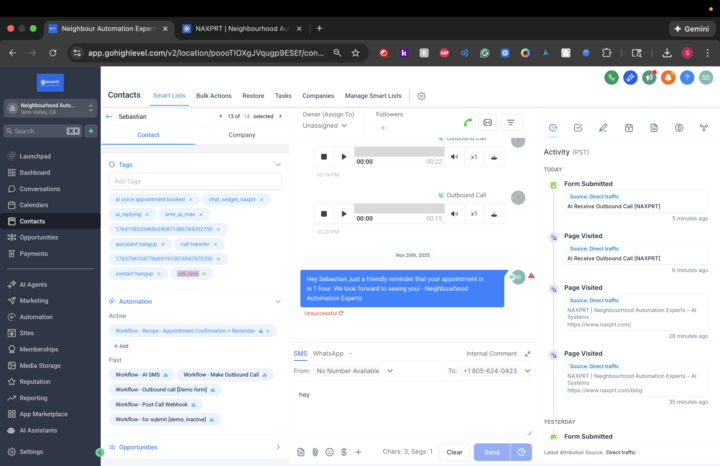
Task: Attach a file with paperclip icon
Action: pyautogui.click(x=315, y=452)
